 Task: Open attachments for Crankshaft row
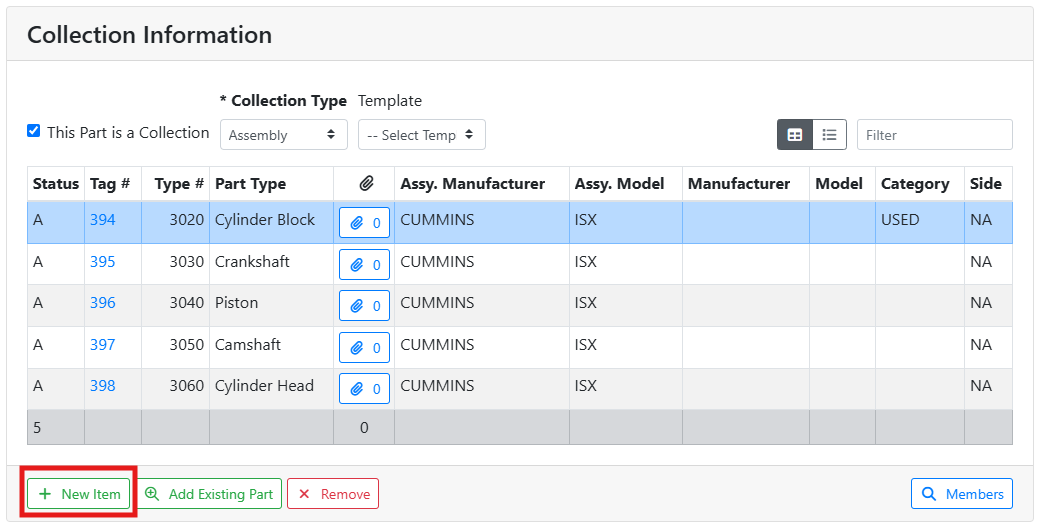point(364,265)
